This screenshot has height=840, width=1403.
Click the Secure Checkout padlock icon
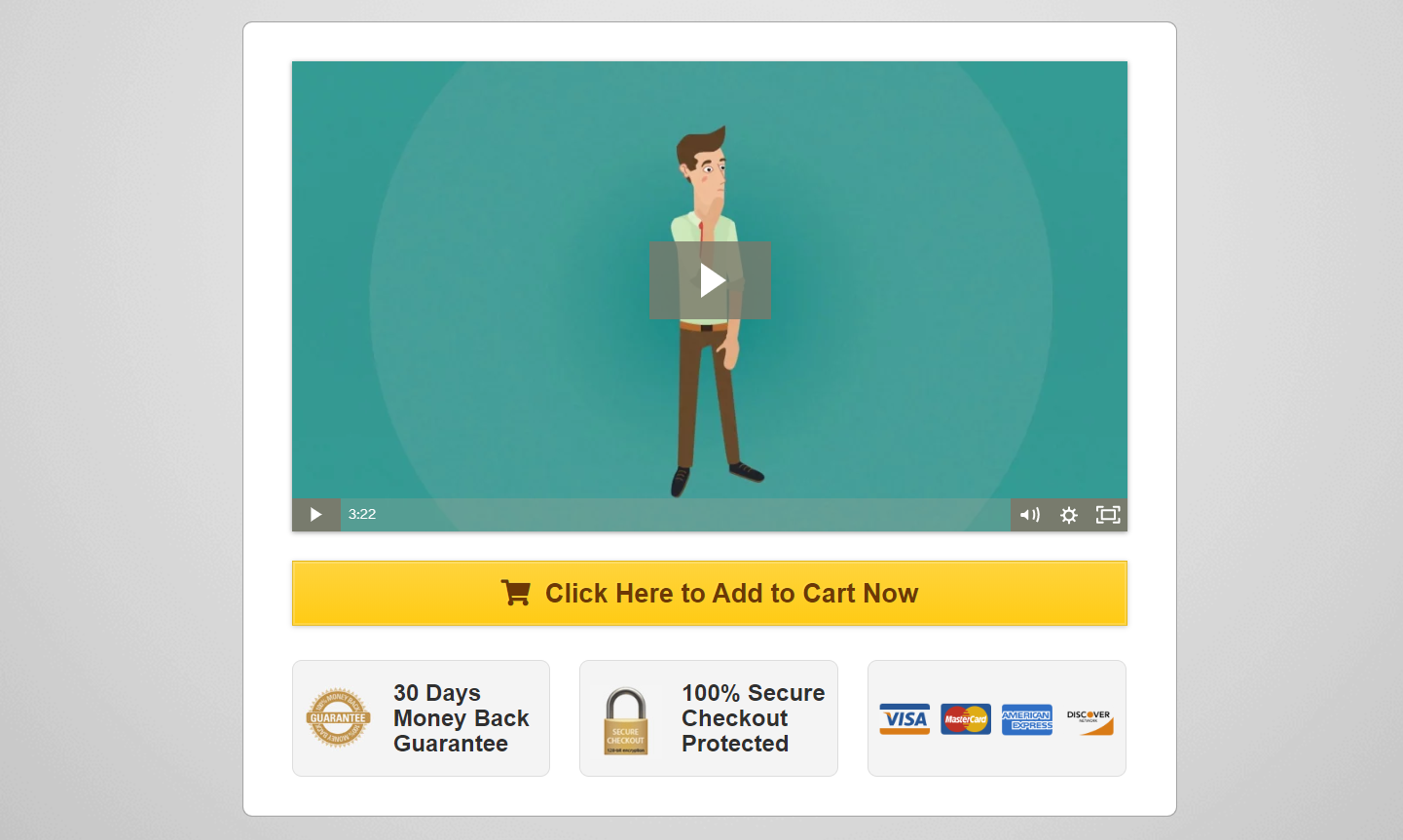(x=625, y=721)
